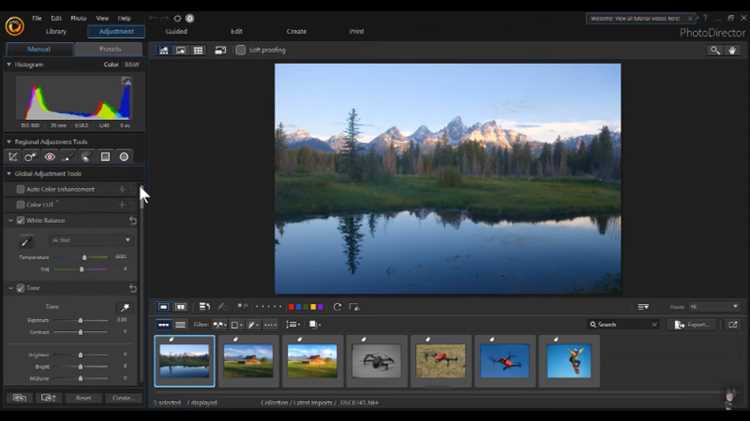Open the secondary monitor view icon
Screen dimensions: 750x421
click(x=220, y=50)
